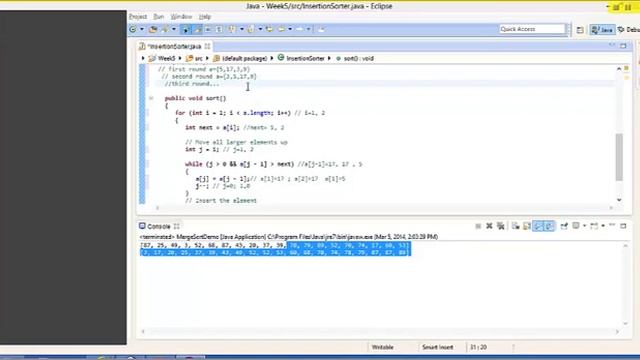Click the console horizontal scrollbar right arrow
The width and height of the screenshot is (640, 360).
coord(617,332)
